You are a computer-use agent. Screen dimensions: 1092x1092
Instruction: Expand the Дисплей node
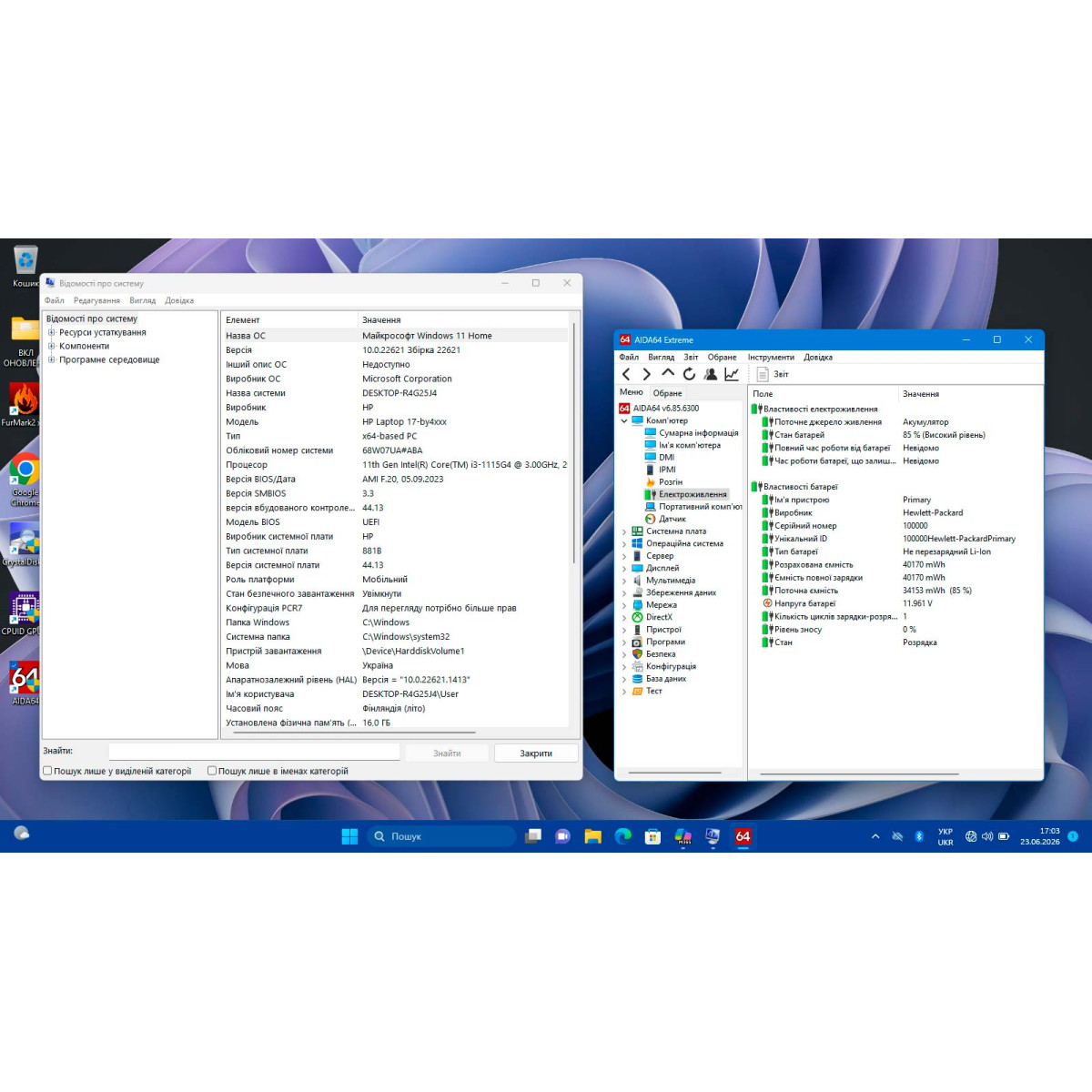coord(624,568)
